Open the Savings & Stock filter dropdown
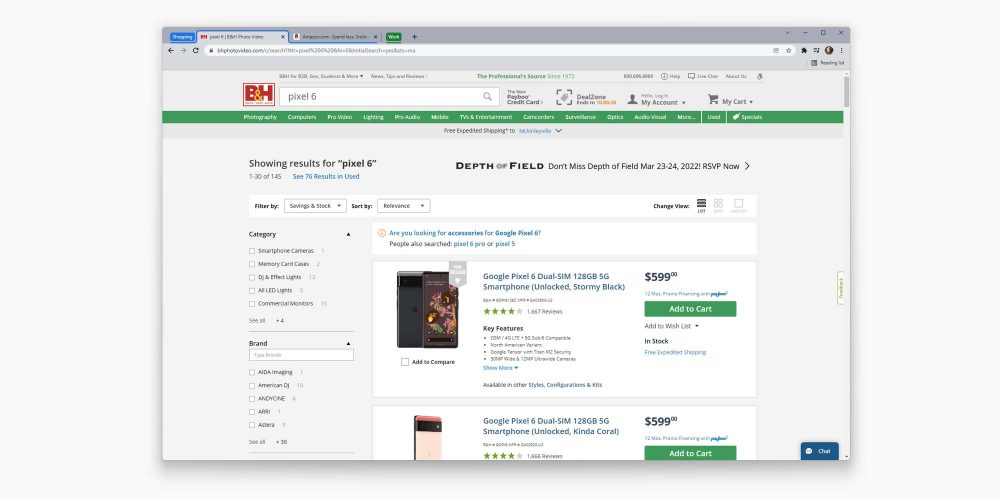The width and height of the screenshot is (1000, 500). pyautogui.click(x=310, y=206)
